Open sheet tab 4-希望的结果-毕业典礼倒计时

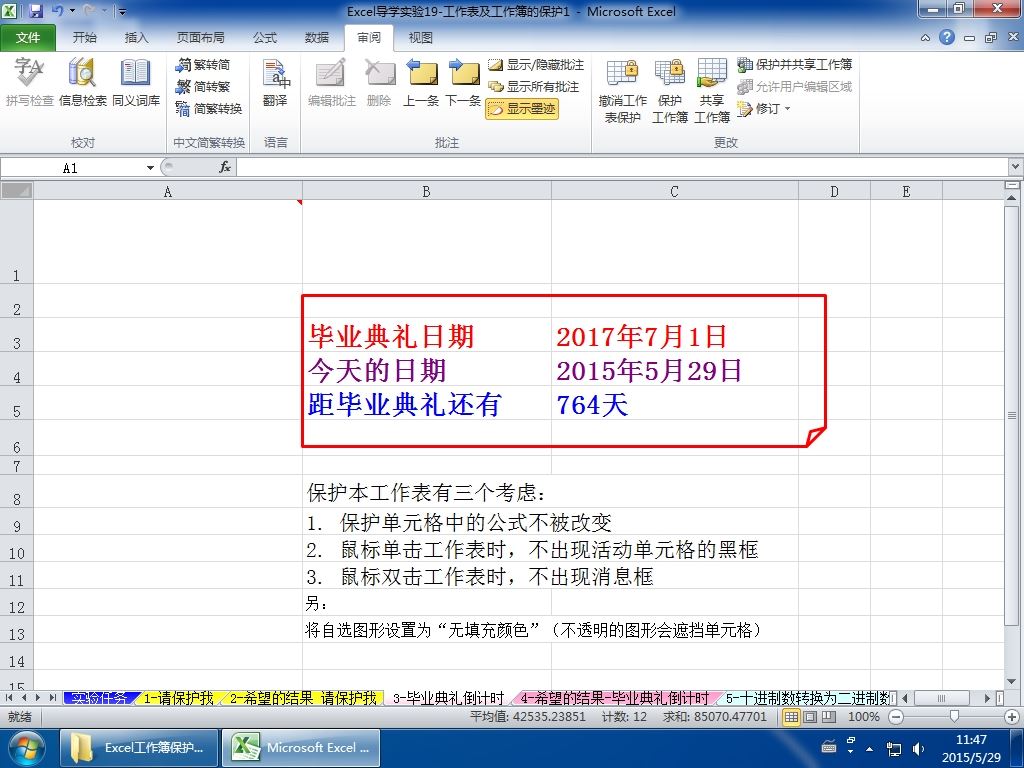(615, 698)
